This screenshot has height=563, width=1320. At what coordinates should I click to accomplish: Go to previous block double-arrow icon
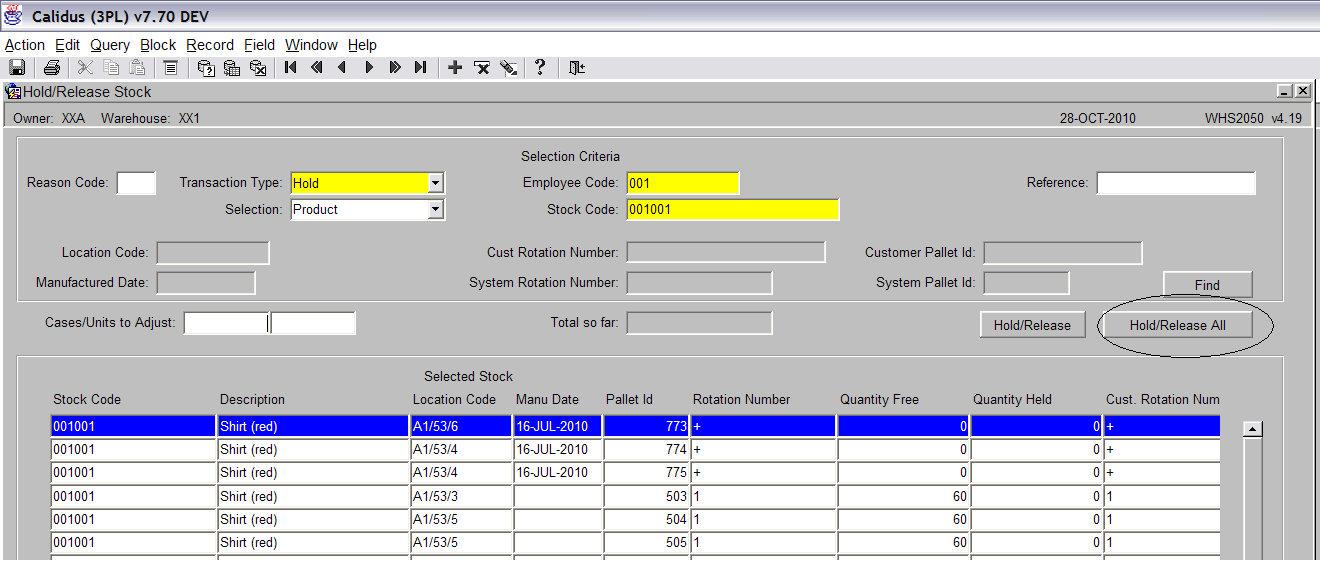pos(317,68)
